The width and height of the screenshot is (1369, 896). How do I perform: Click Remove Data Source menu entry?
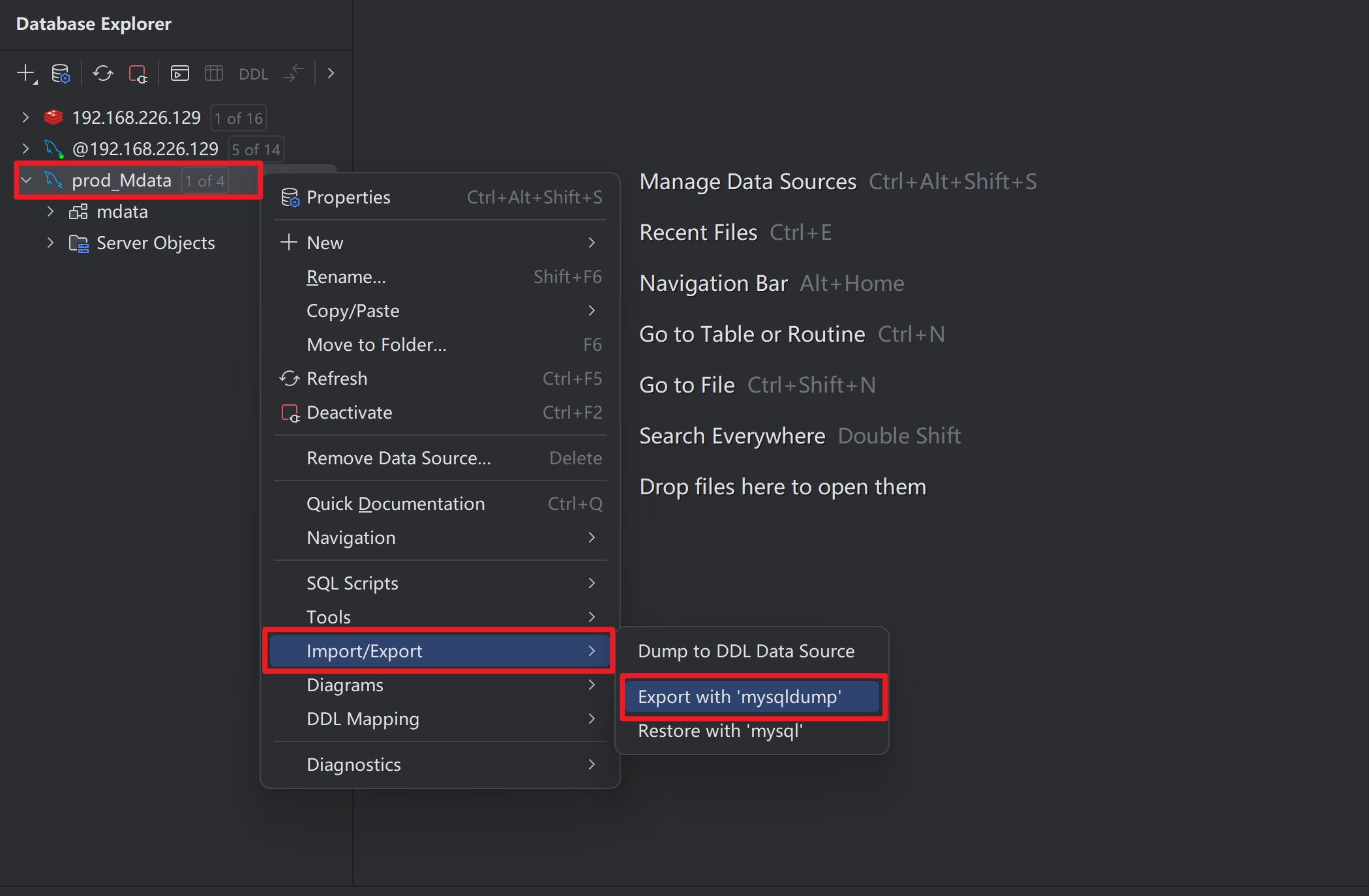[x=399, y=458]
